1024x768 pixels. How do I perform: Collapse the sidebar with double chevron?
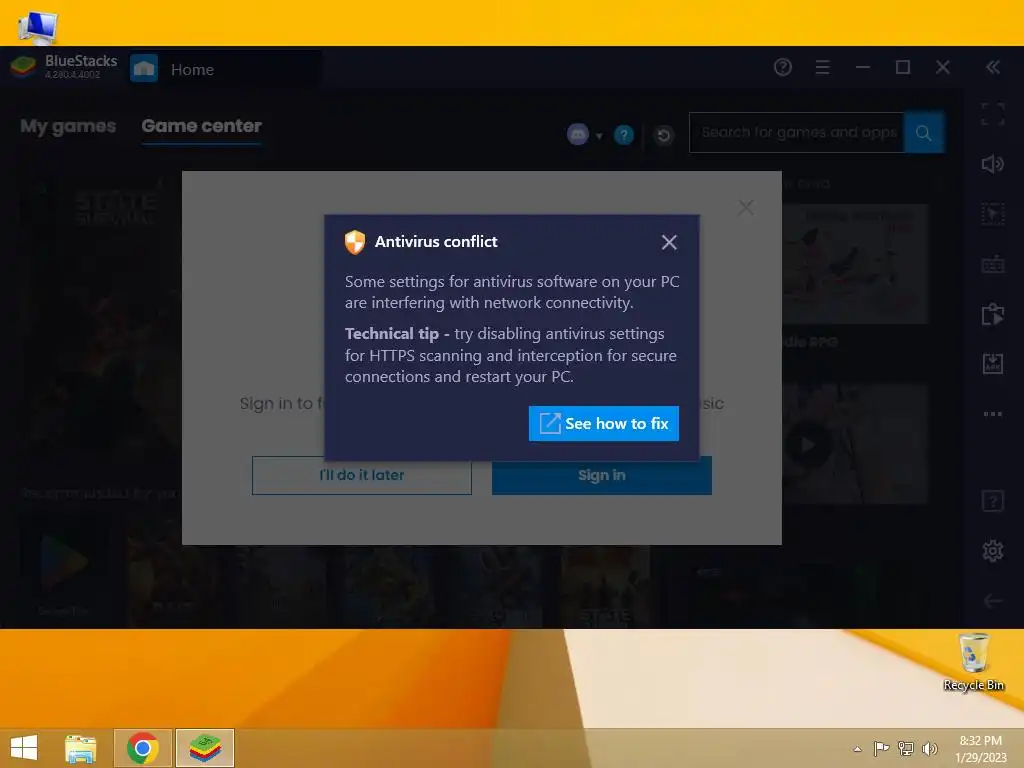[x=993, y=67]
